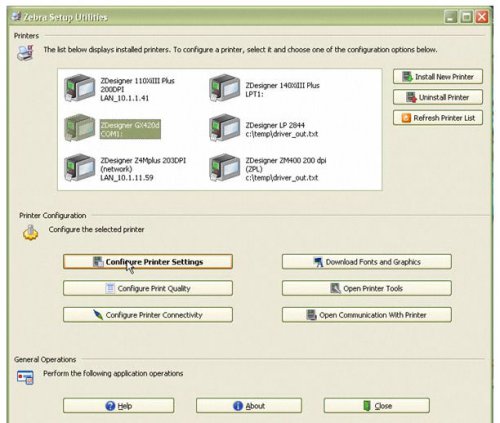500x423 pixels.
Task: Click the Printers section printer icon
Action: coord(25,53)
